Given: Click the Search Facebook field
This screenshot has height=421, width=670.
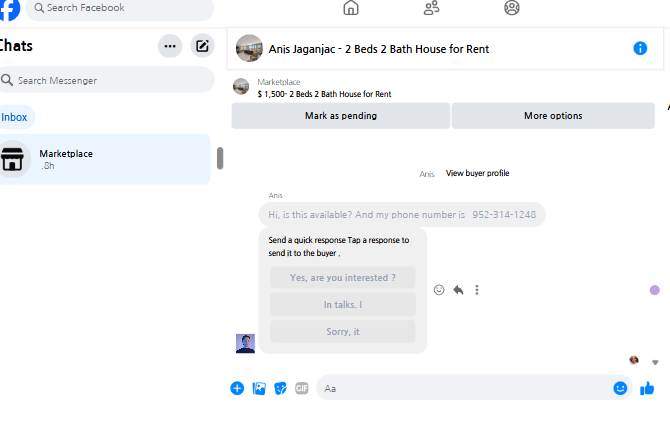Looking at the screenshot, I should coord(120,9).
